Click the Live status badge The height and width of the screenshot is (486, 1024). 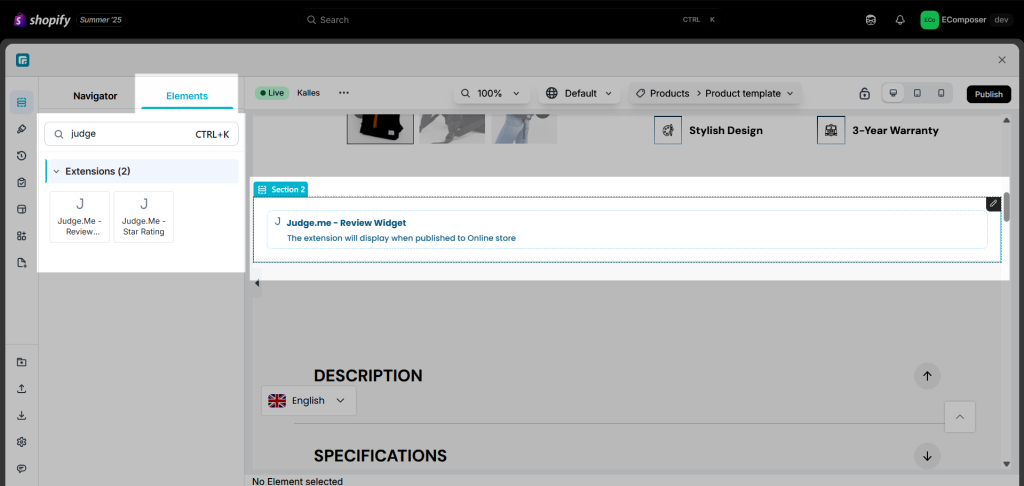pyautogui.click(x=272, y=93)
